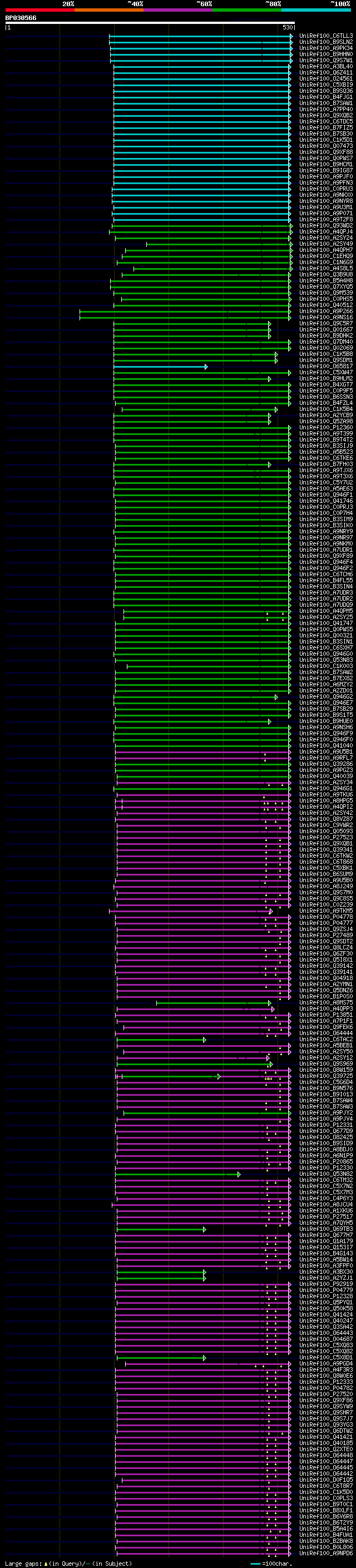The height and width of the screenshot is (1568, 356).
Task: Click label UniRef100_A2SY49
Action: click(x=326, y=244)
